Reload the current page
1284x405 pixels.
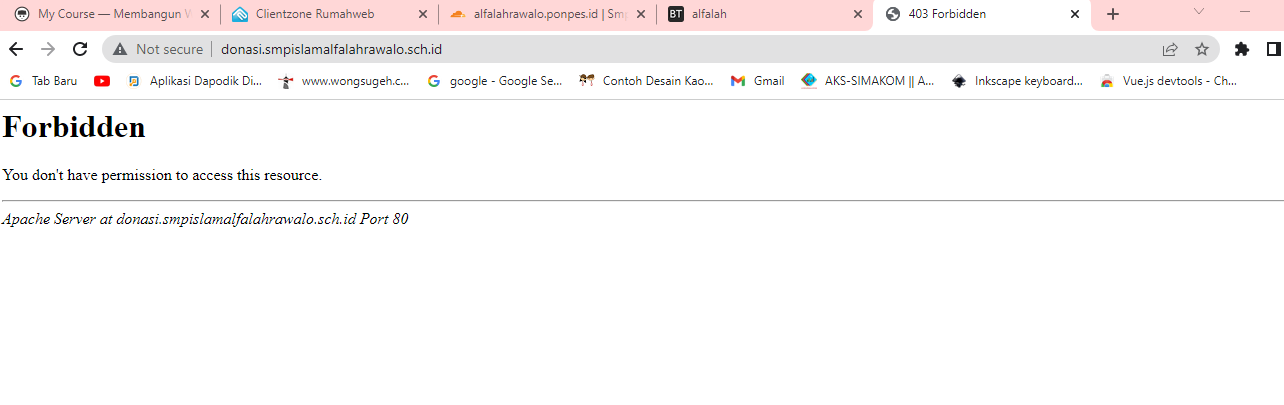point(80,49)
